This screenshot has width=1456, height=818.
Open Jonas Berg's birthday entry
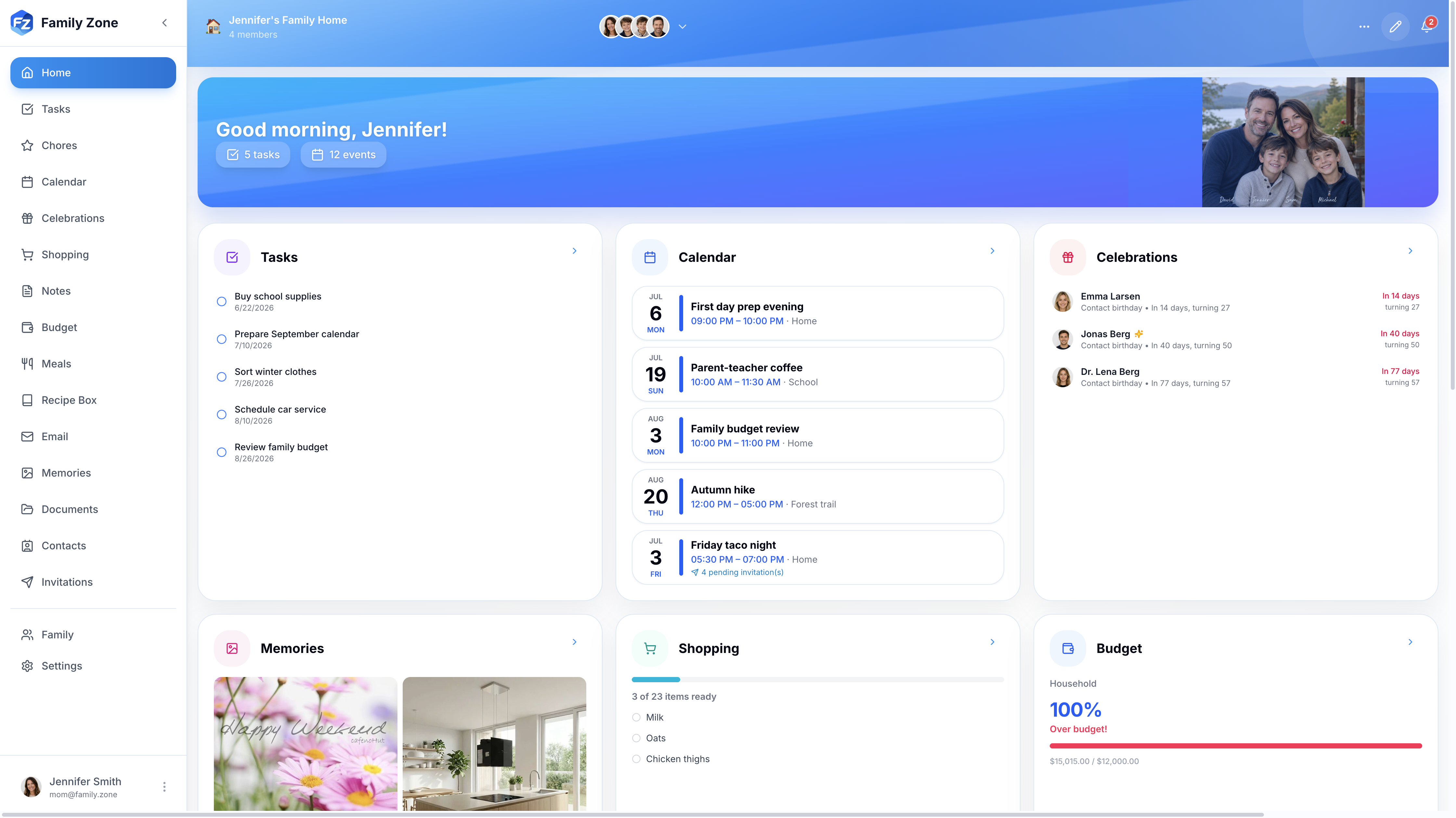pyautogui.click(x=1236, y=339)
